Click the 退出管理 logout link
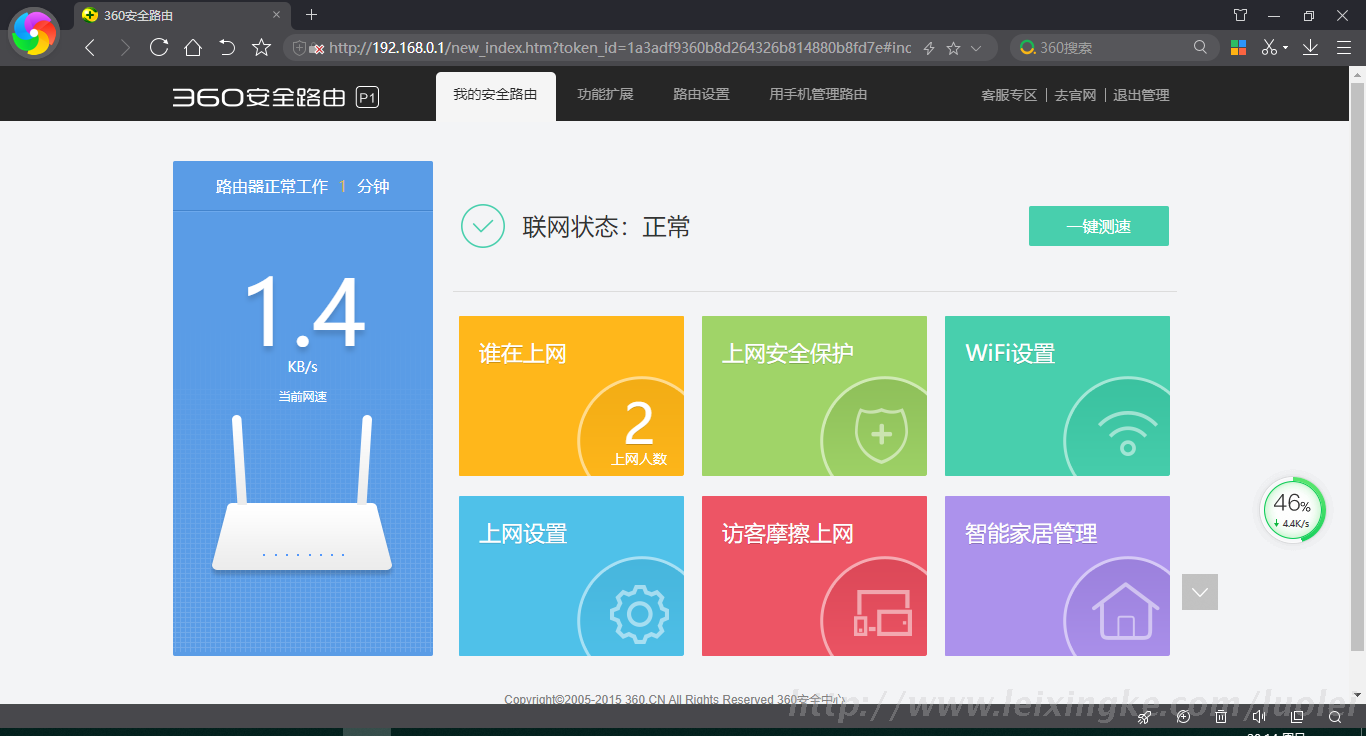 pos(1141,96)
